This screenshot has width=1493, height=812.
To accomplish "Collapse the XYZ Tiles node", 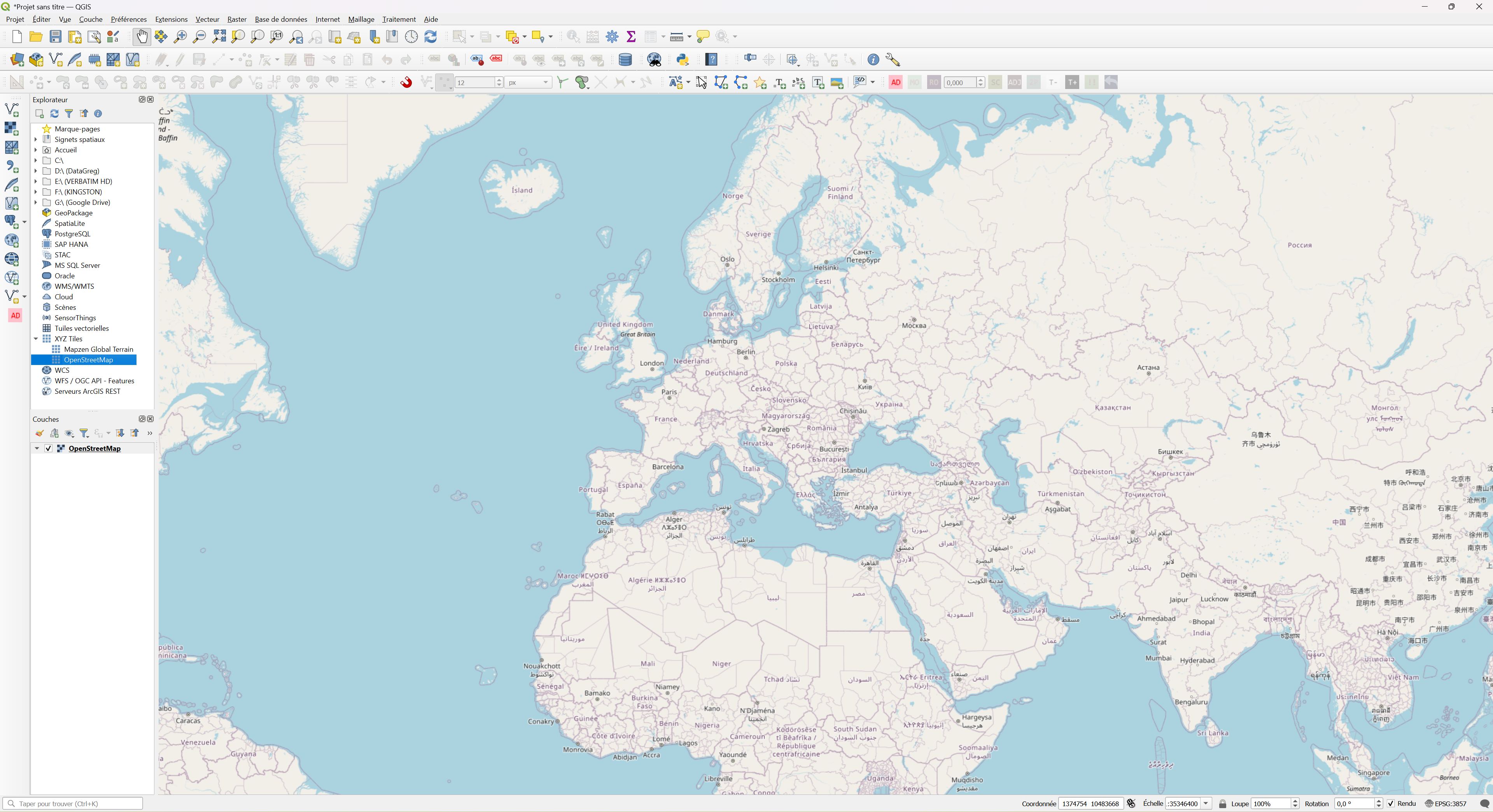I will 36,339.
